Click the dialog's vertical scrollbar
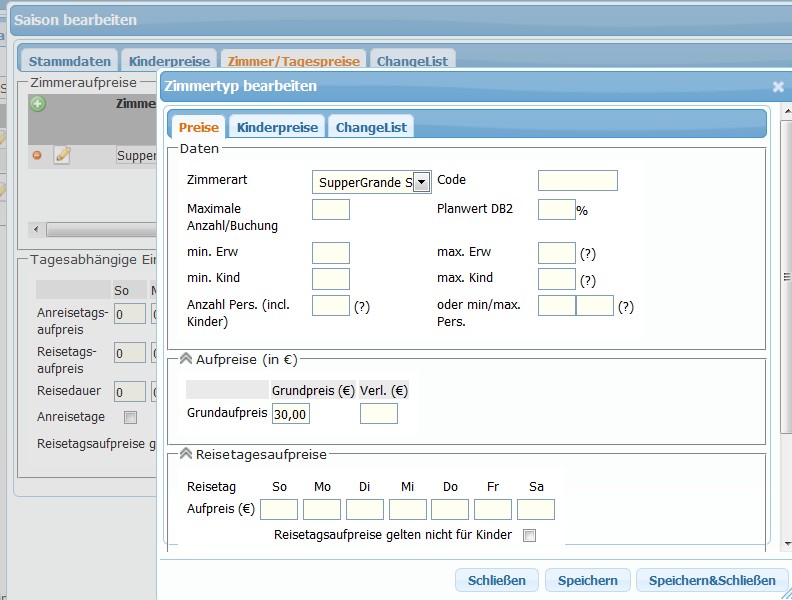This screenshot has width=792, height=600. click(x=786, y=300)
